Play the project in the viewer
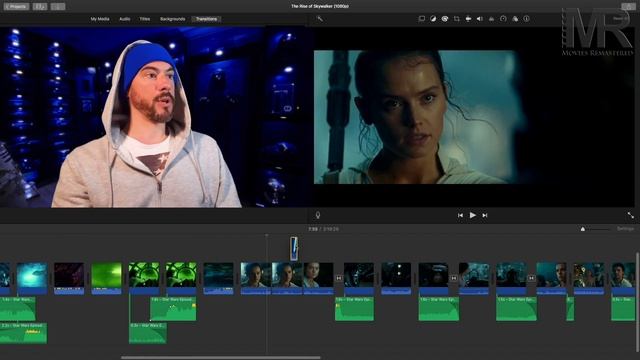The width and height of the screenshot is (640, 360). [473, 215]
